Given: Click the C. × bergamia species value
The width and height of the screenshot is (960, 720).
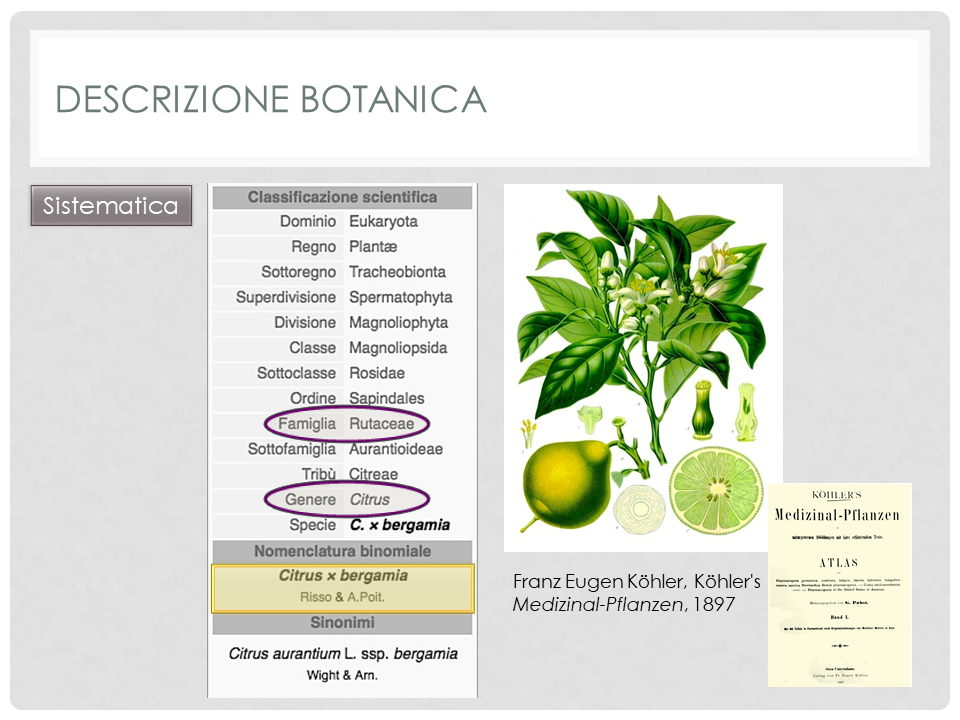Looking at the screenshot, I should pos(400,525).
